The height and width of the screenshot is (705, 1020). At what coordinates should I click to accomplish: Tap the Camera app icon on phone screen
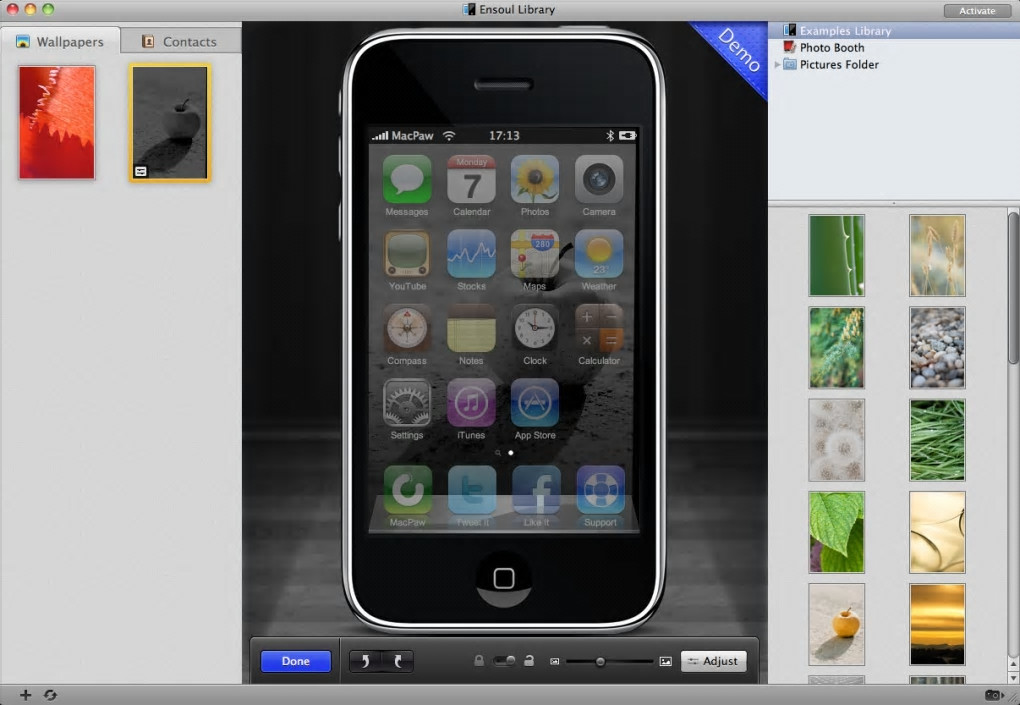pyautogui.click(x=599, y=179)
